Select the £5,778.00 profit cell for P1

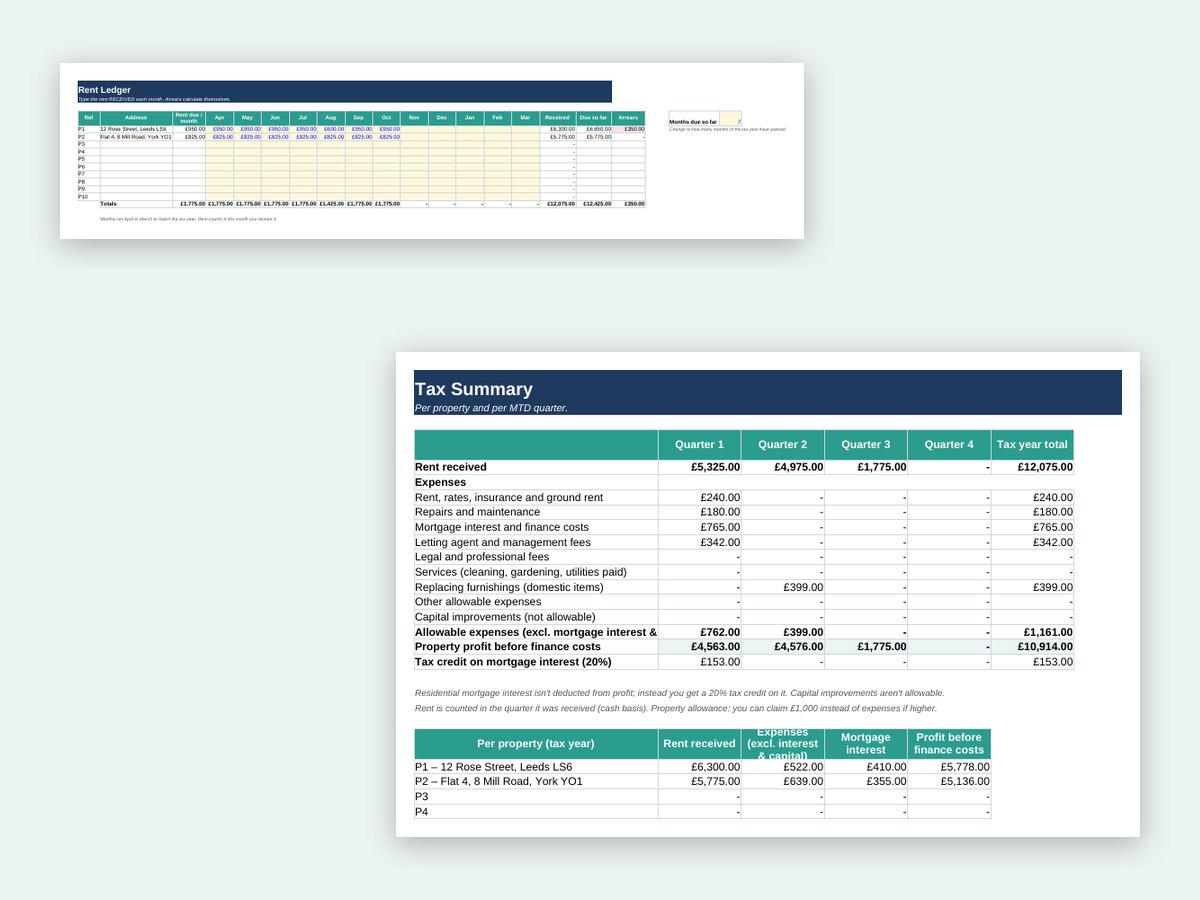point(949,767)
